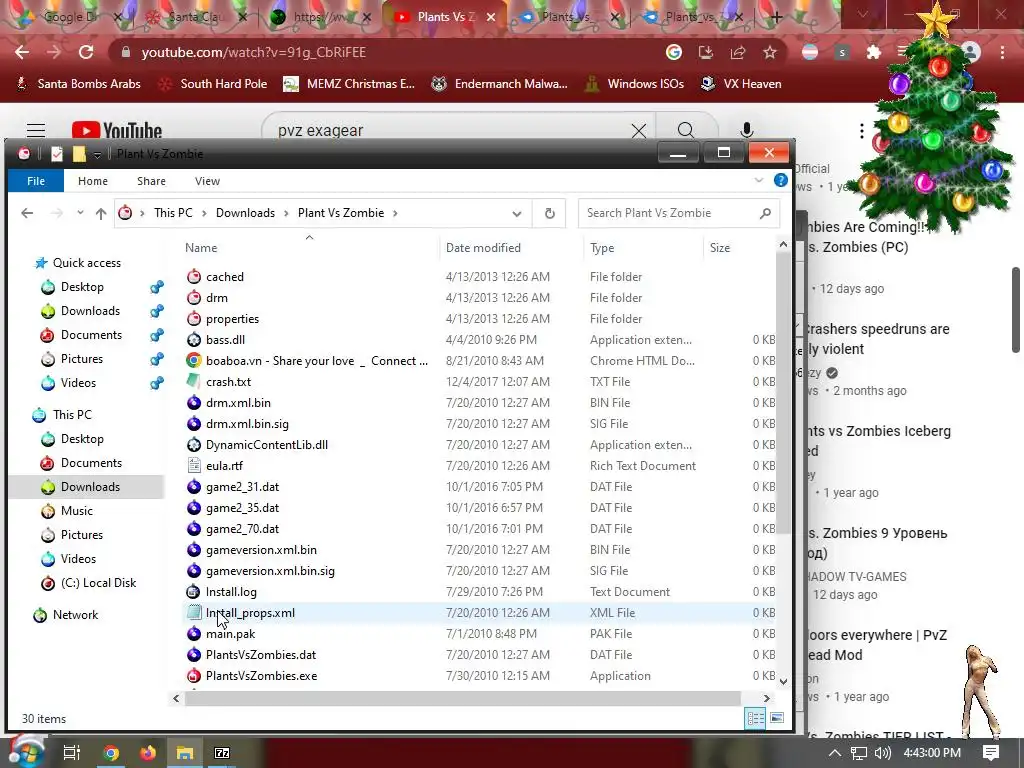
Task: Open the VX Heaven bookmark
Action: 741,84
